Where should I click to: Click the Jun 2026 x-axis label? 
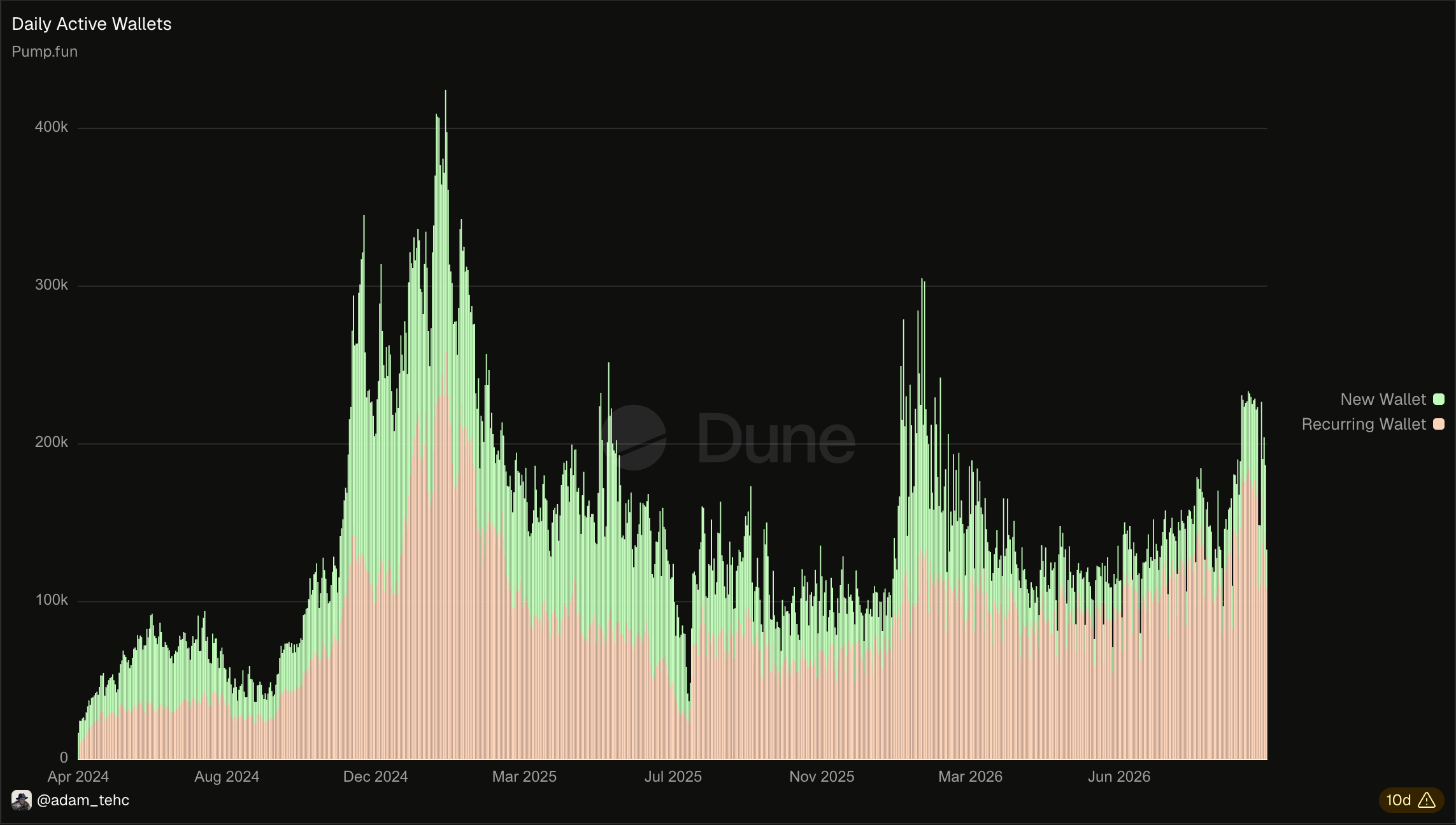[1119, 776]
